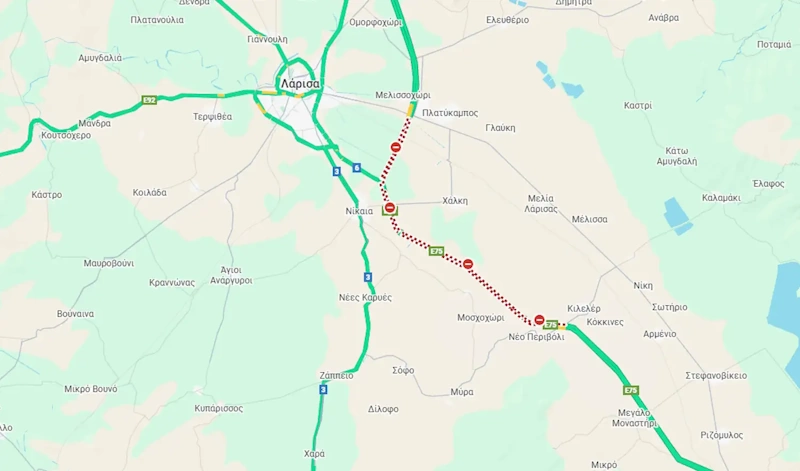Click the Μοσχοχώρι place label
The height and width of the screenshot is (471, 800).
(481, 317)
